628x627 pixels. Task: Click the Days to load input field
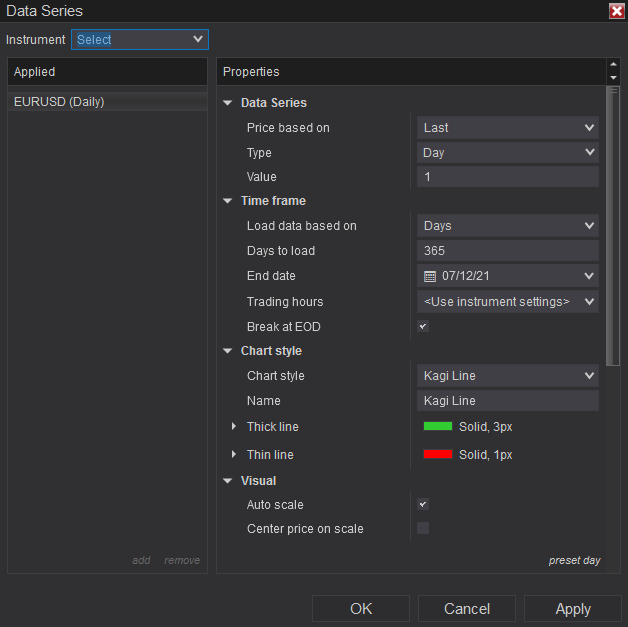[x=507, y=251]
